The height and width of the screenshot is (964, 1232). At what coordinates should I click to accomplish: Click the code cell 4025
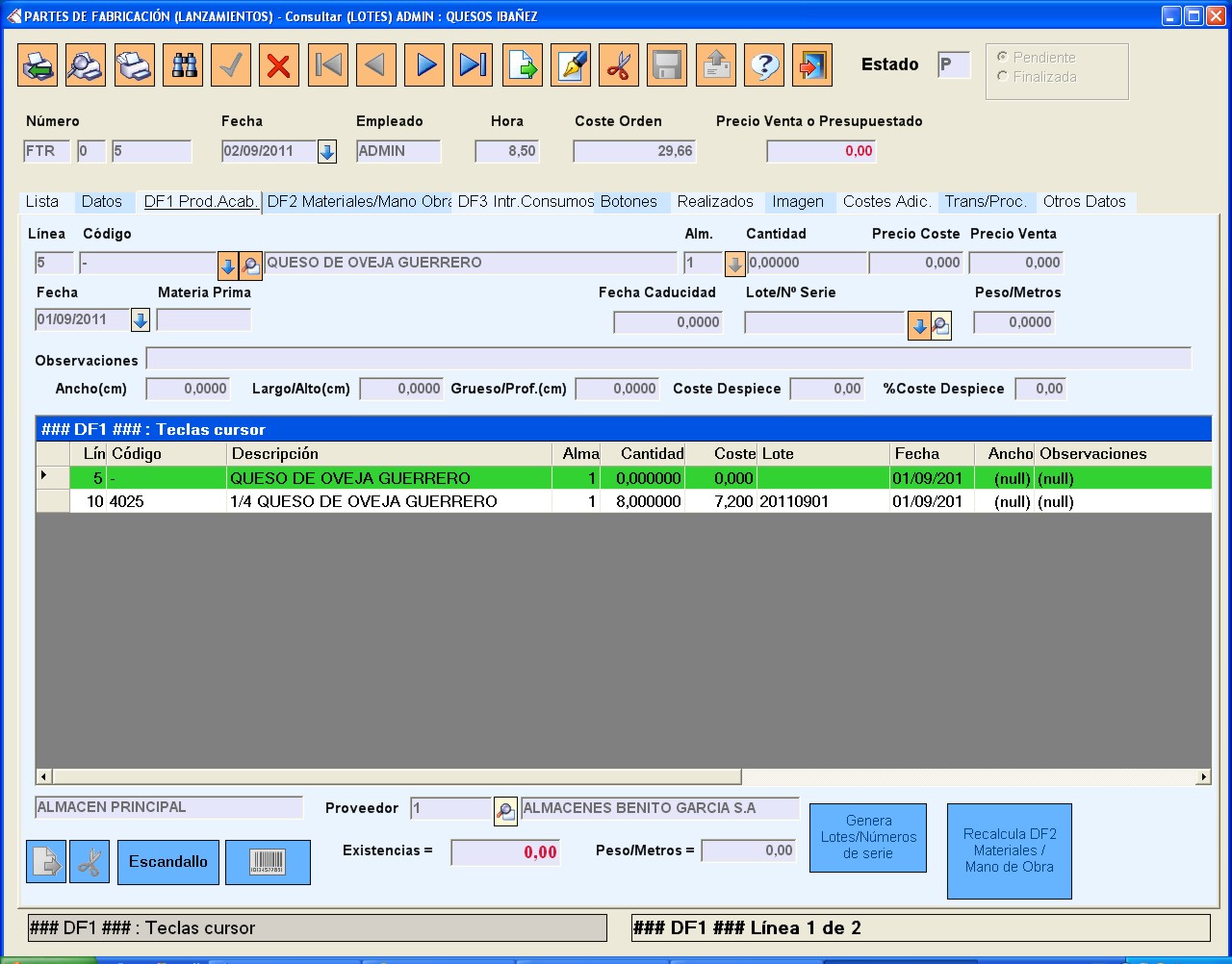[x=167, y=501]
